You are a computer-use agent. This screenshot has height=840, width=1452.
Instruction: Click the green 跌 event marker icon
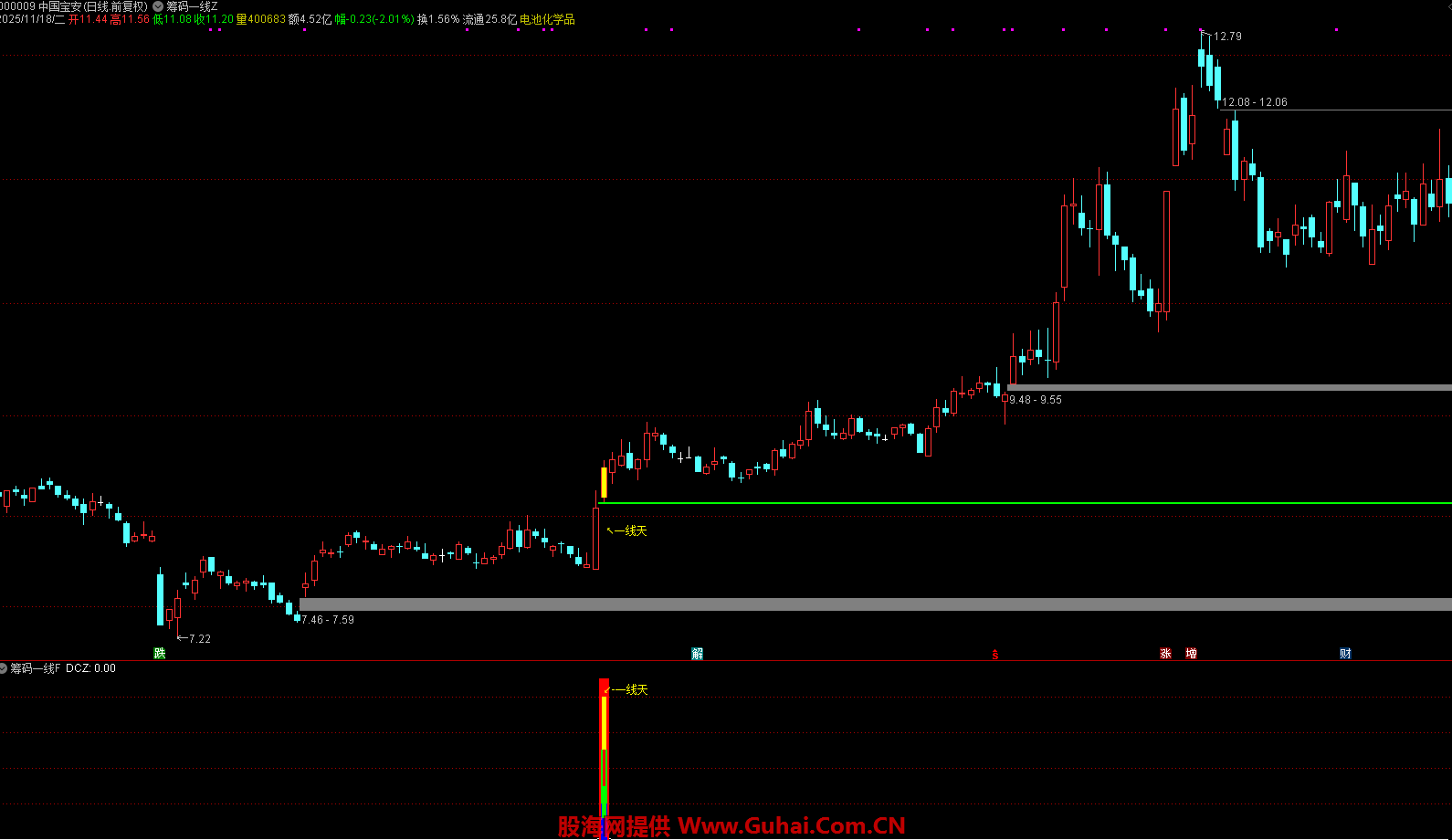pos(160,653)
